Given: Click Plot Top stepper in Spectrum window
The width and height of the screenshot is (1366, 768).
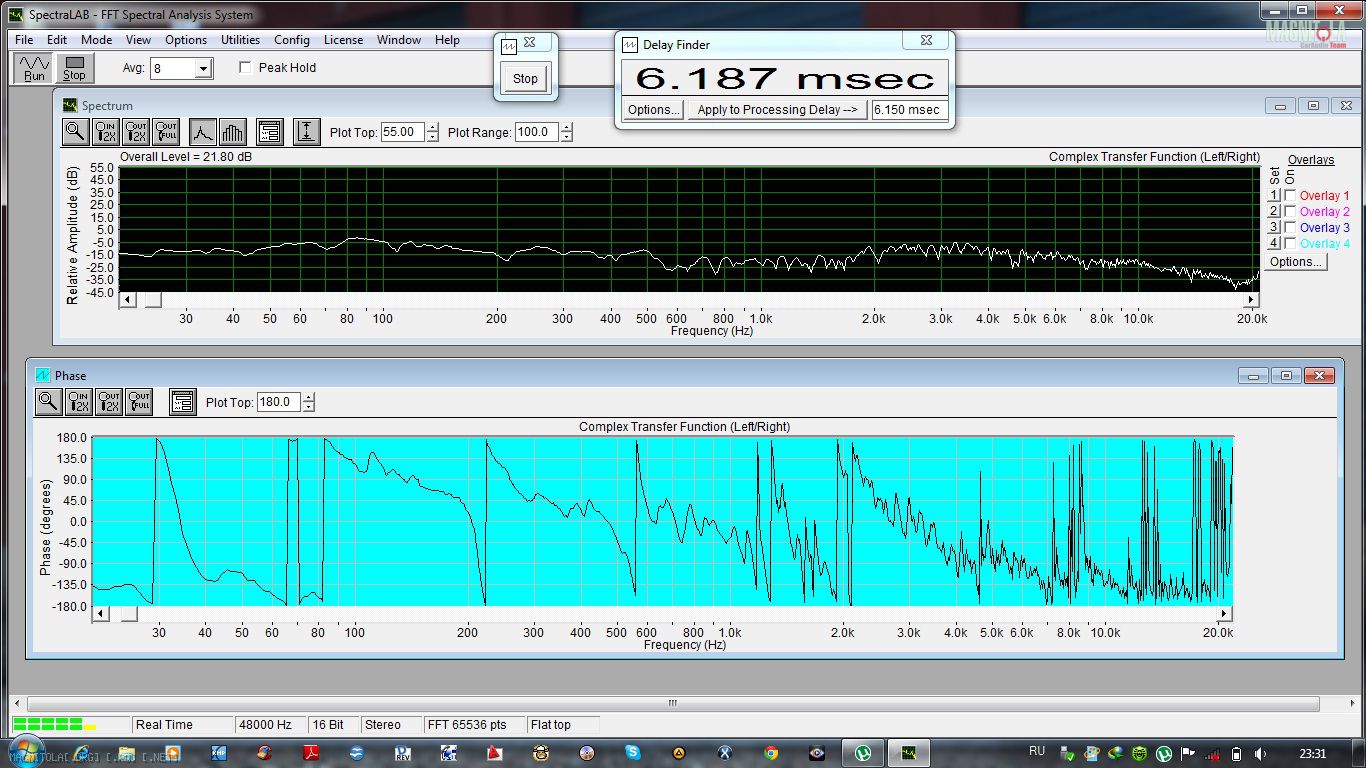Looking at the screenshot, I should point(432,132).
